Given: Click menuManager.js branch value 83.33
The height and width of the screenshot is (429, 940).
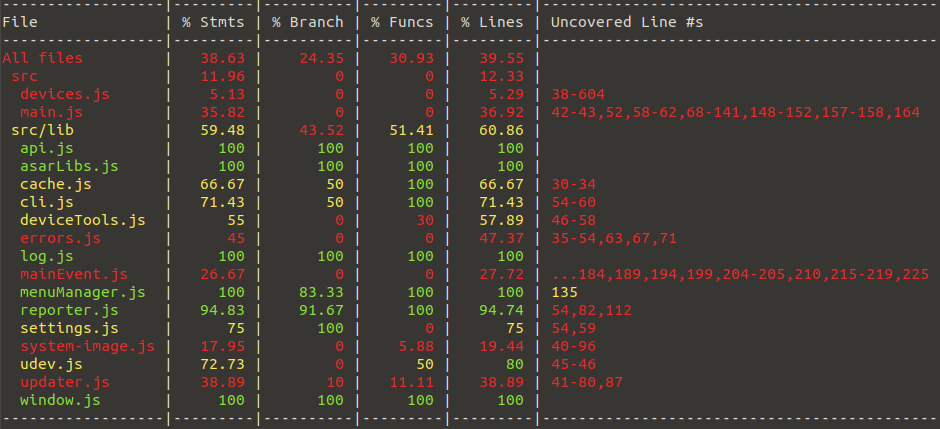Looking at the screenshot, I should pos(321,292).
